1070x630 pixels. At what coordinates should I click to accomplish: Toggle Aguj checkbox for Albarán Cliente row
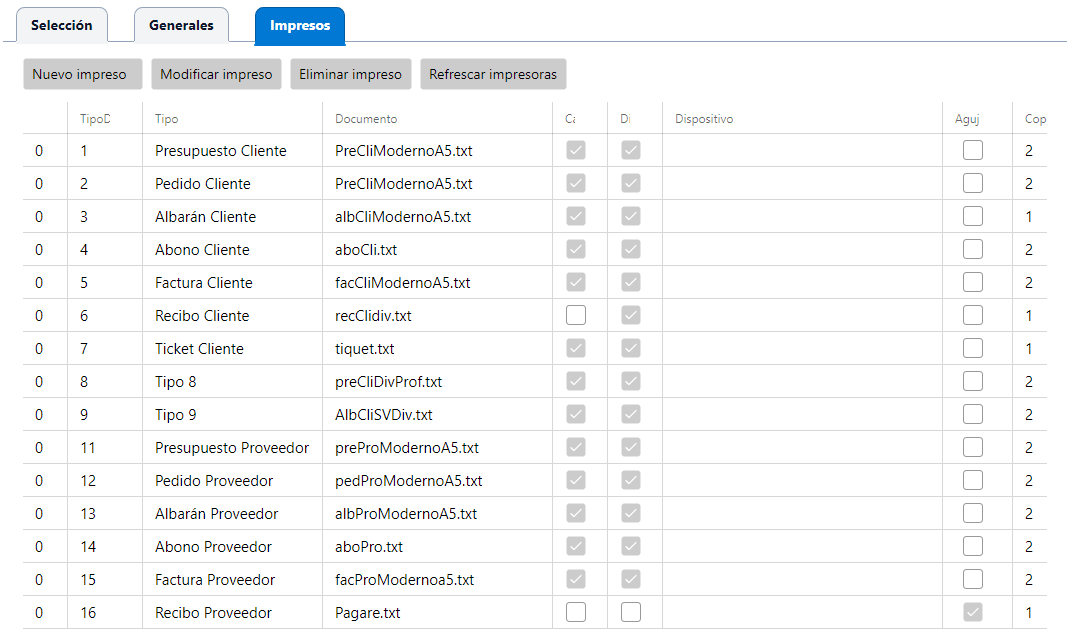(x=972, y=216)
